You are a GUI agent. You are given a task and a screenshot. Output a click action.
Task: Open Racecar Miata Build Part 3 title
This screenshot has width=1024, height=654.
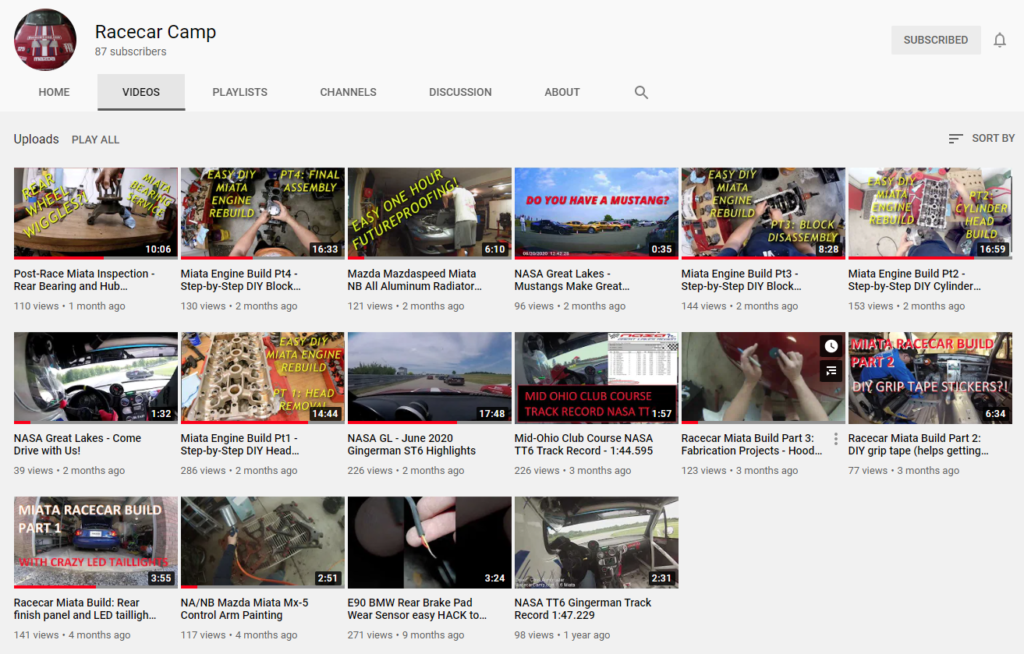[x=752, y=444]
